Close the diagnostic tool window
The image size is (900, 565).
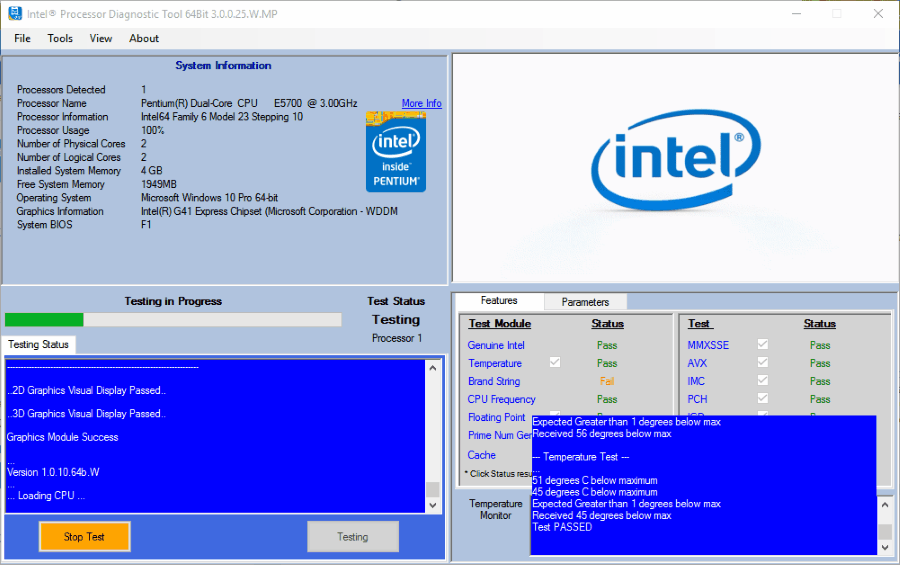[878, 13]
